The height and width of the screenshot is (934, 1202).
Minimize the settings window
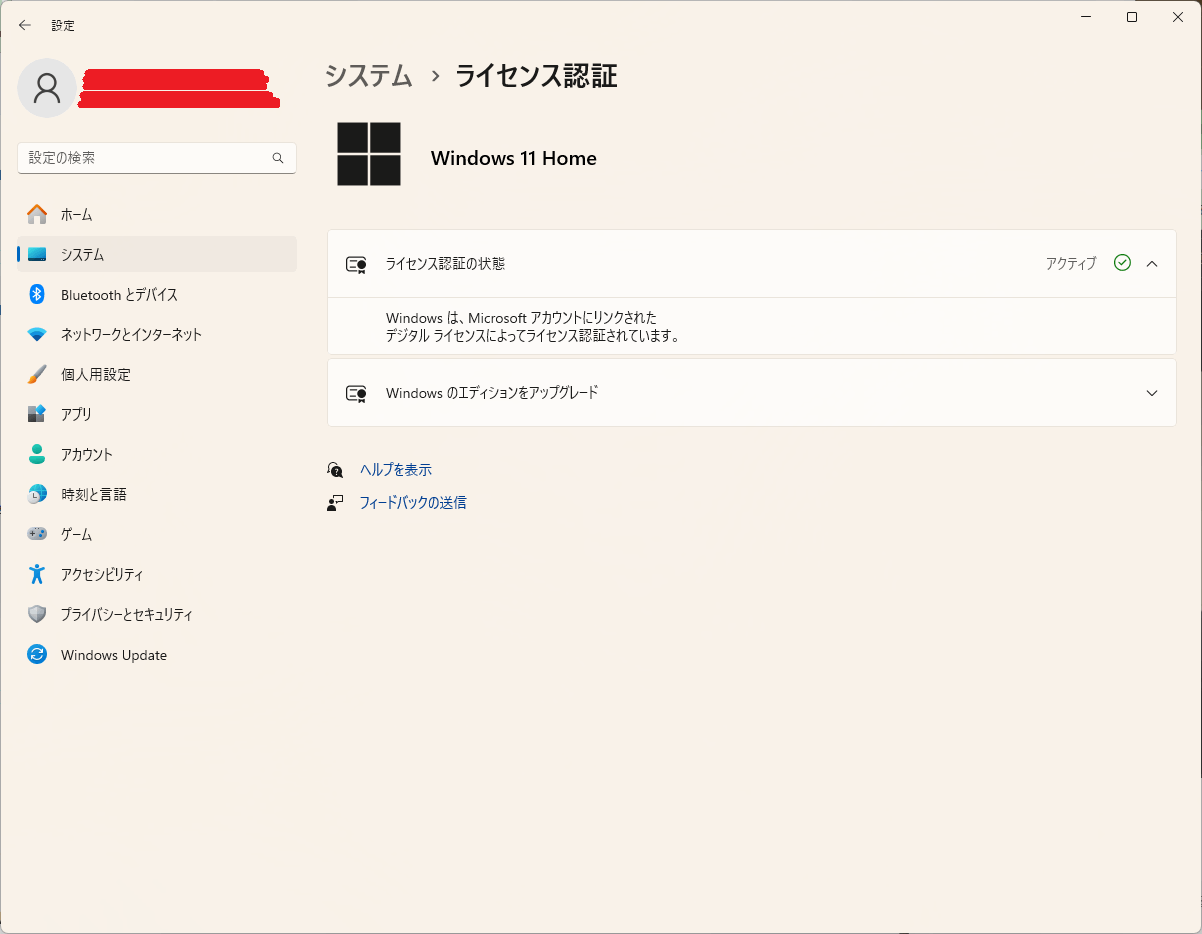coord(1085,17)
